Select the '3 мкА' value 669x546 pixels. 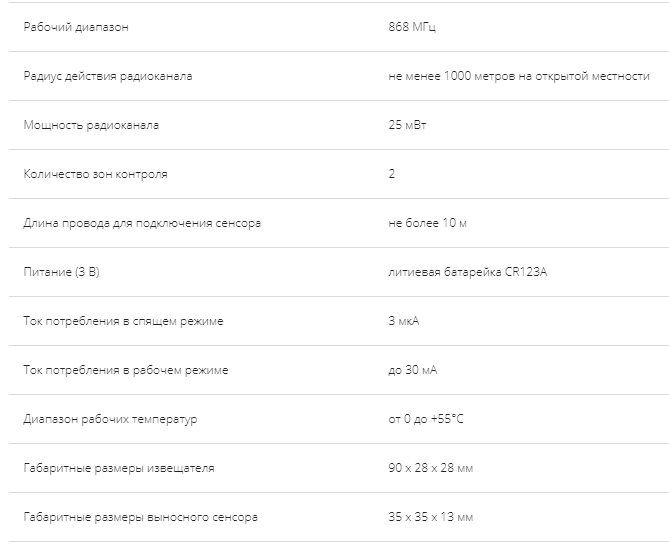point(404,321)
